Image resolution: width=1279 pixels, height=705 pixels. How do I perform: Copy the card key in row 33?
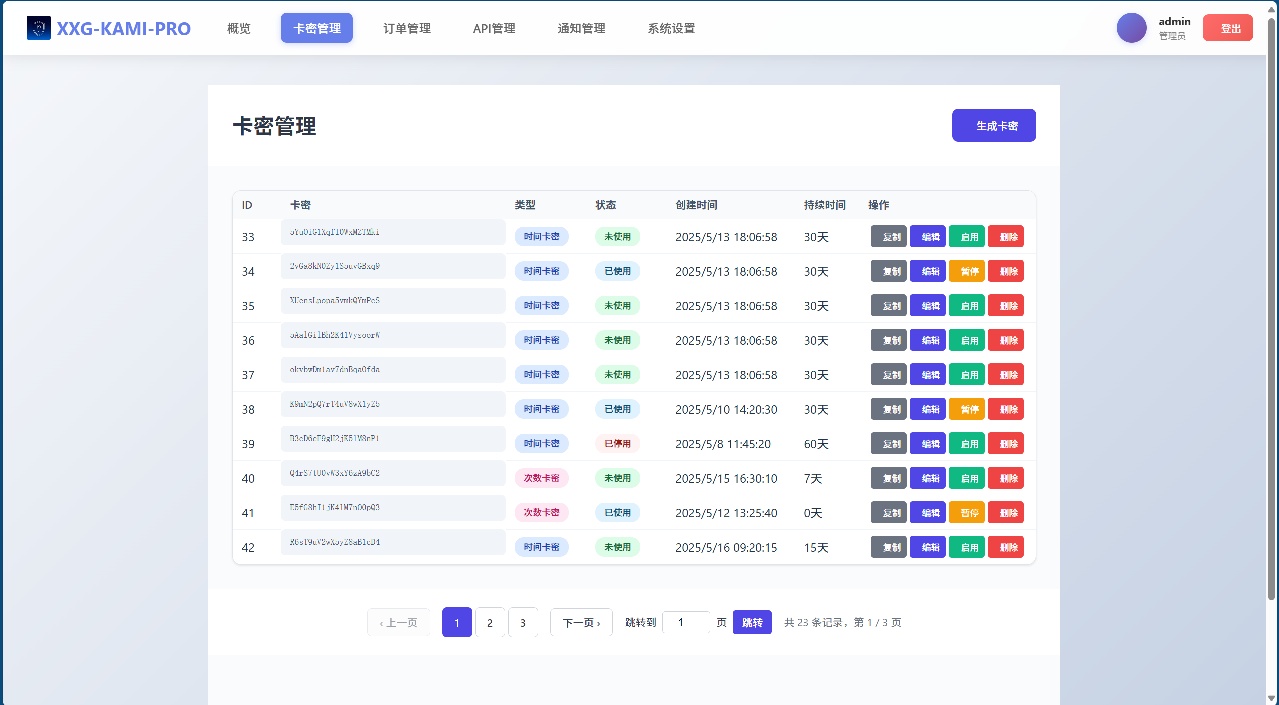click(x=888, y=236)
